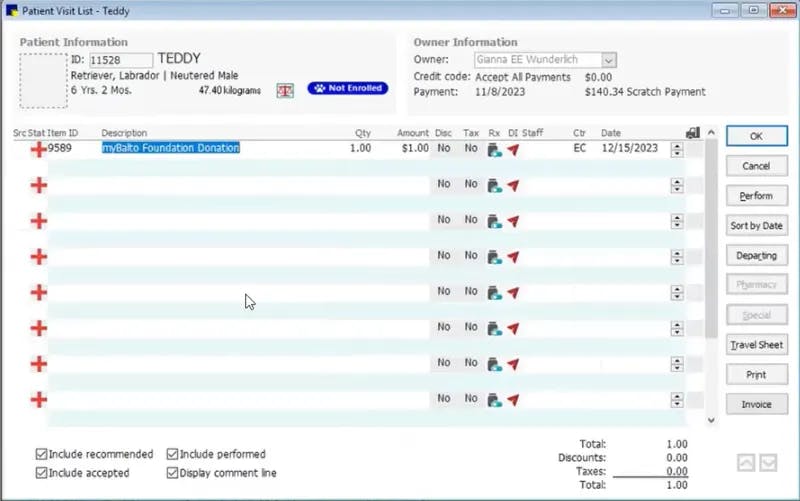Image resolution: width=800 pixels, height=501 pixels.
Task: Click the up arrow icon below the Invoice button
Action: [745, 463]
